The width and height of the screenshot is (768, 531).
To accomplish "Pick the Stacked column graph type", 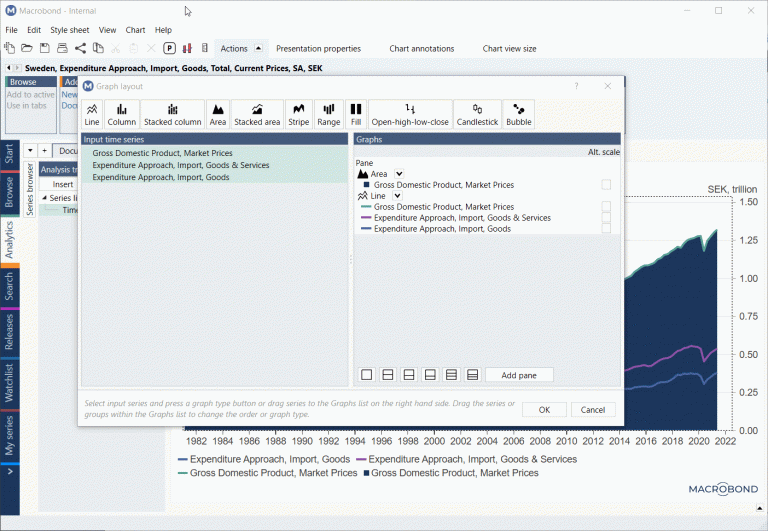I will pos(172,115).
